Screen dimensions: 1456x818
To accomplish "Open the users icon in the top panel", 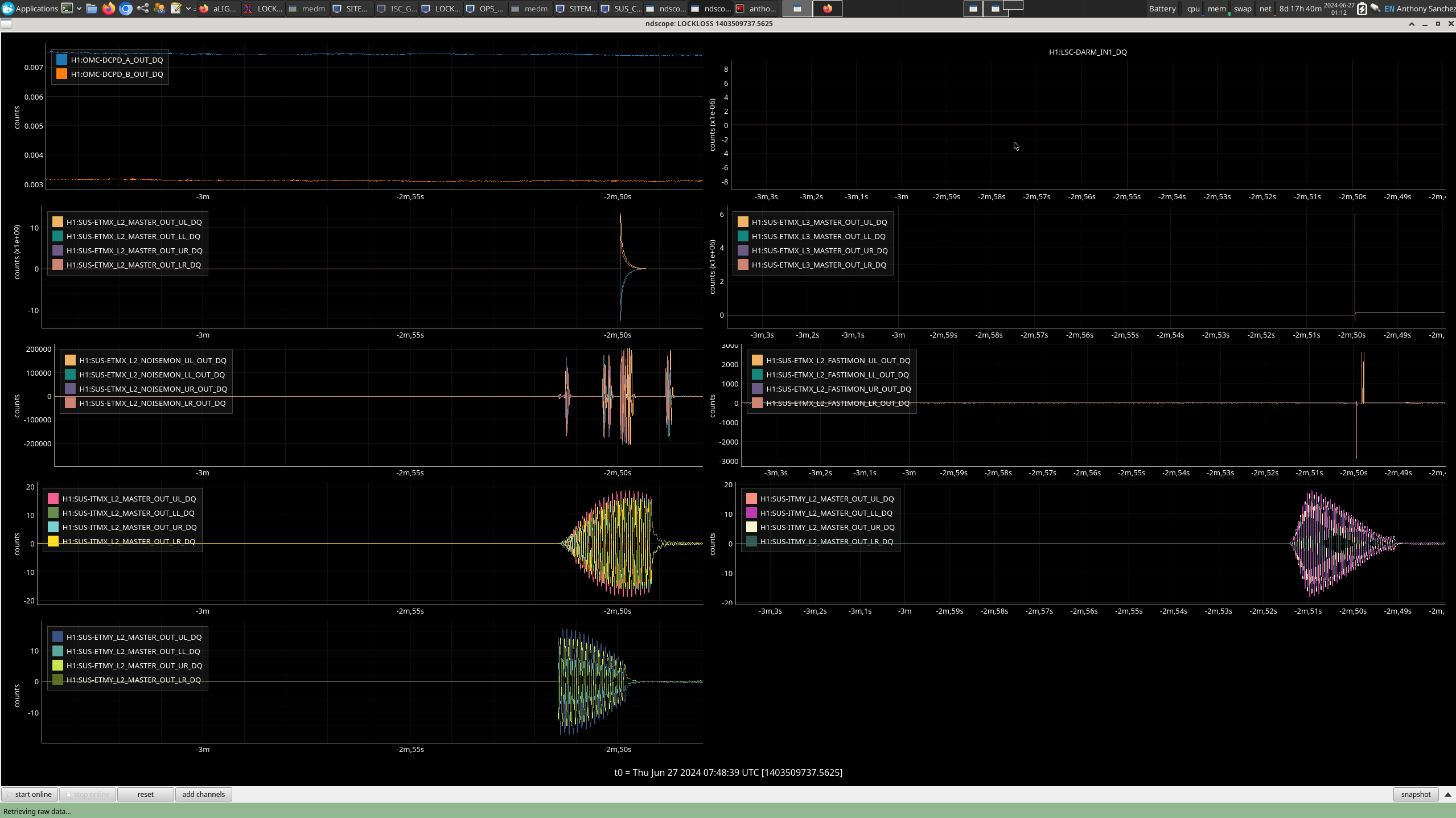I will (159, 9).
